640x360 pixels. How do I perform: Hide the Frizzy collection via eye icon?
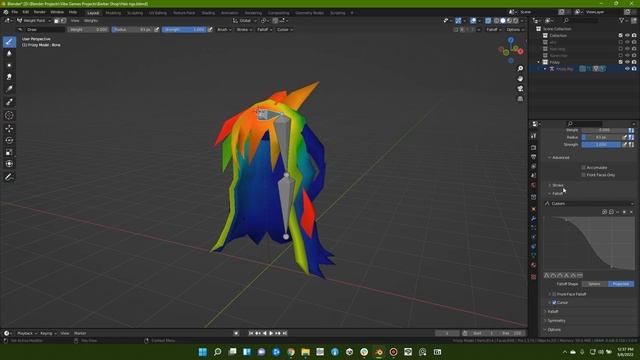click(627, 62)
